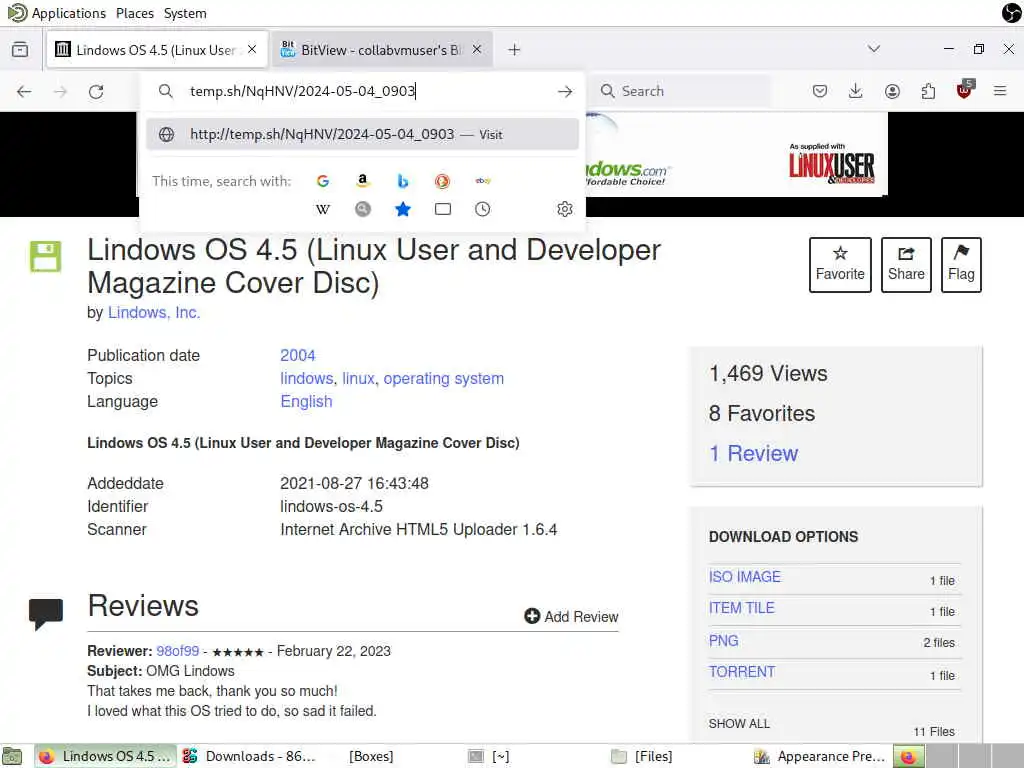Open the Downloads panel
The height and width of the screenshot is (768, 1024).
[856, 91]
